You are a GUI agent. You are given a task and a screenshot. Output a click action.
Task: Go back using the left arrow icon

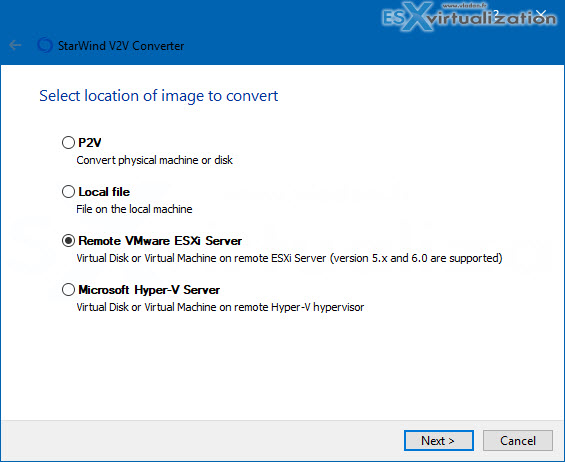pos(15,45)
